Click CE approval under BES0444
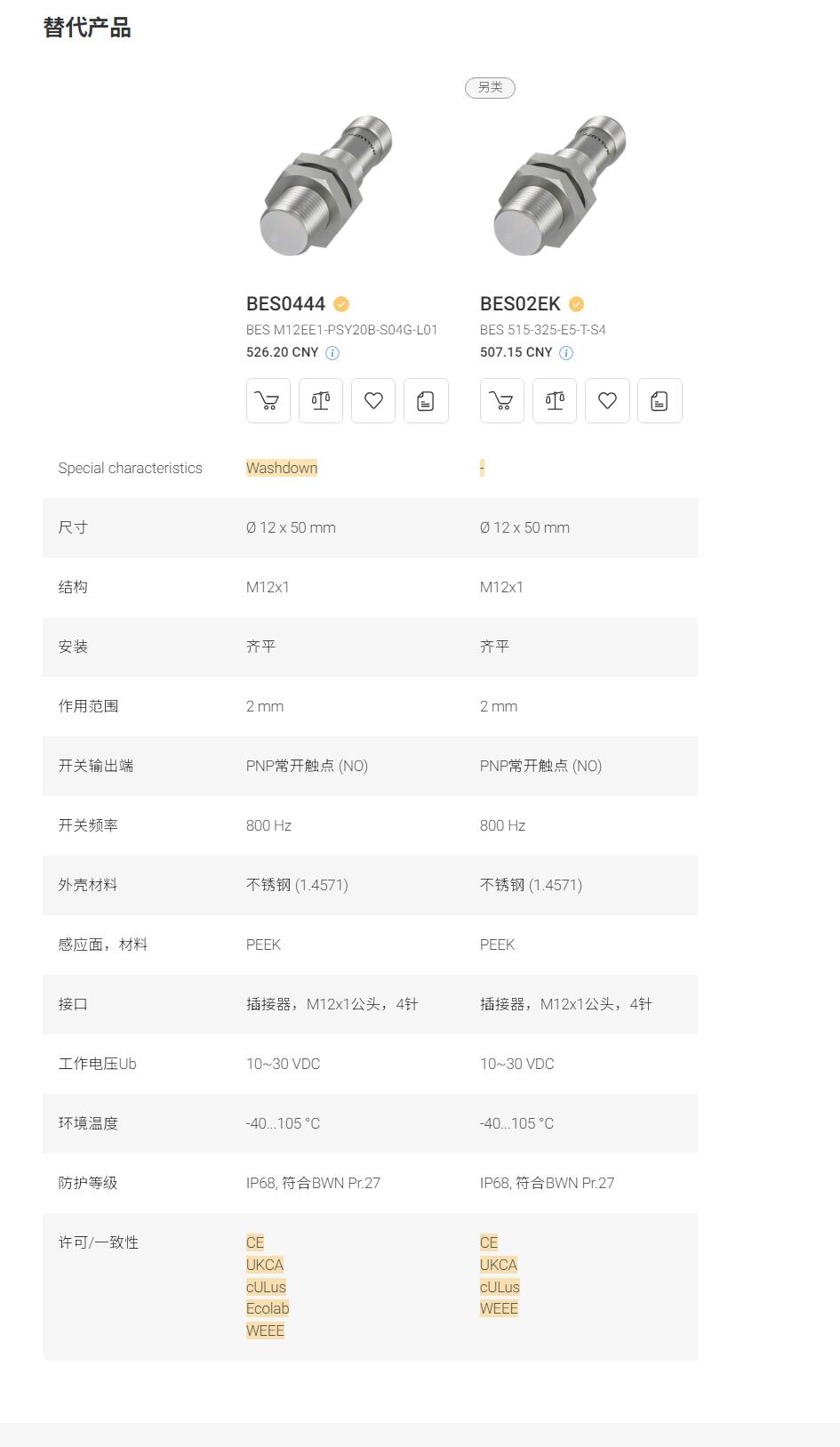Viewport: 840px width, 1447px height. (x=255, y=1242)
